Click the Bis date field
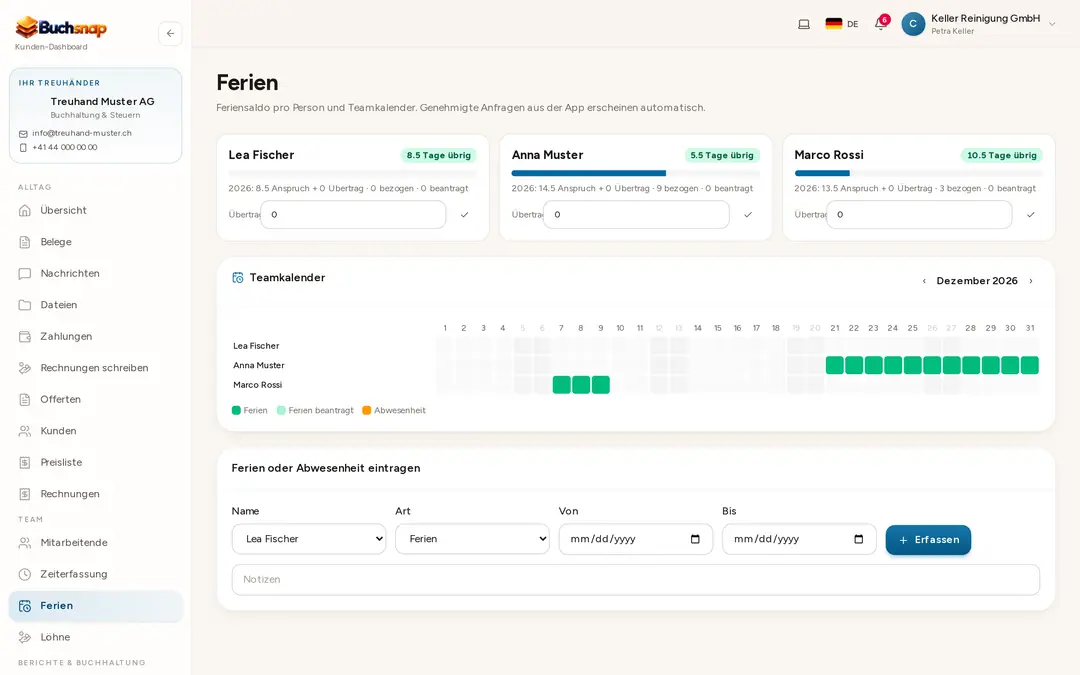The height and width of the screenshot is (675, 1080). click(799, 539)
